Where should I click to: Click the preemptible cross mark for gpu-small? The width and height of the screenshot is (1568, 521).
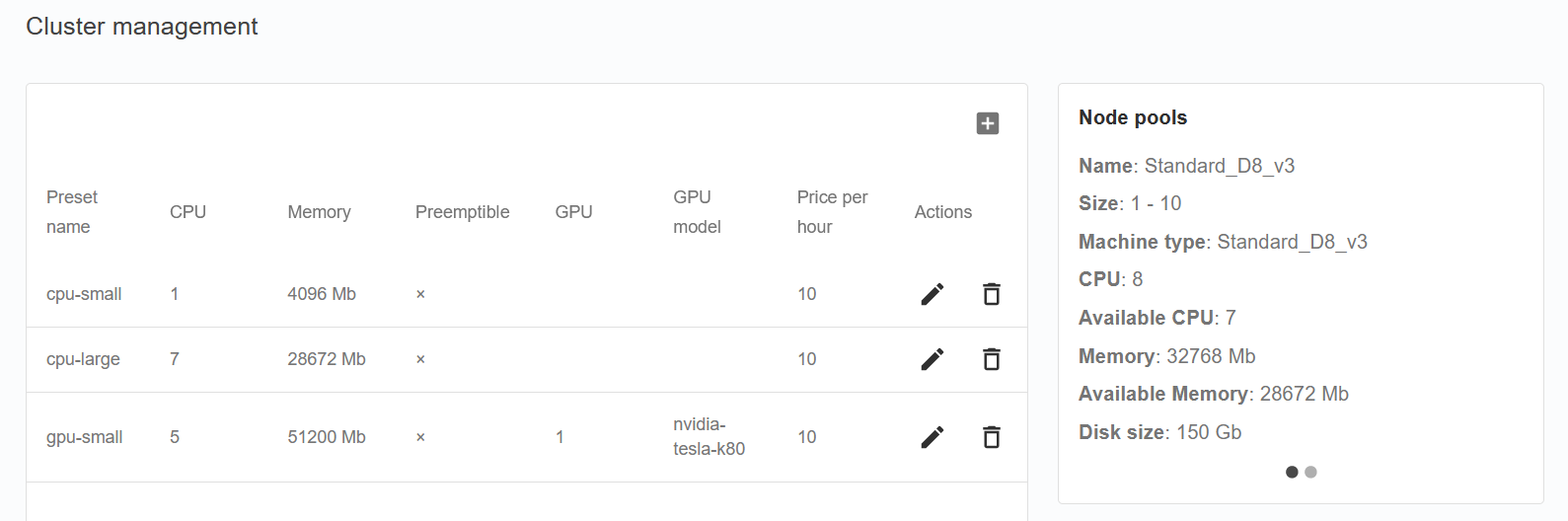pyautogui.click(x=420, y=437)
